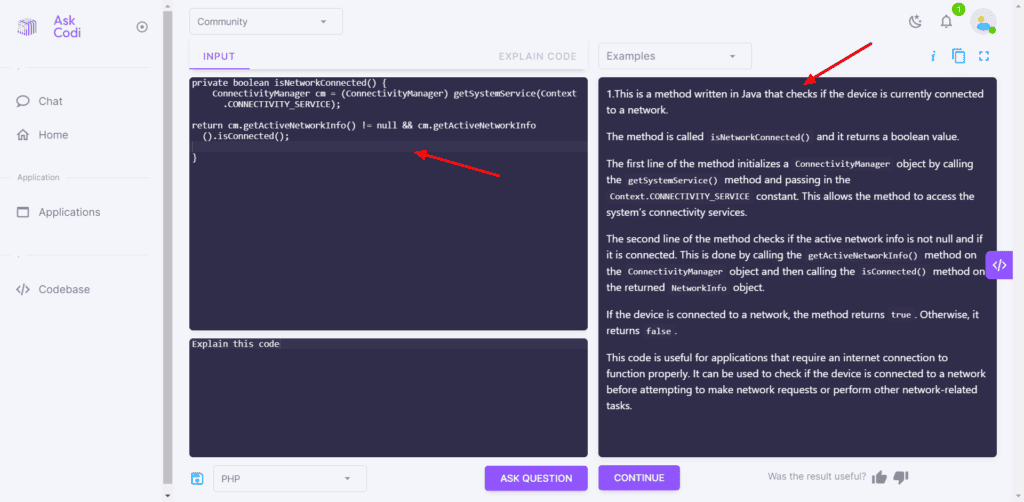The height and width of the screenshot is (502, 1024).
Task: Click inside the code input editor
Action: [x=388, y=204]
